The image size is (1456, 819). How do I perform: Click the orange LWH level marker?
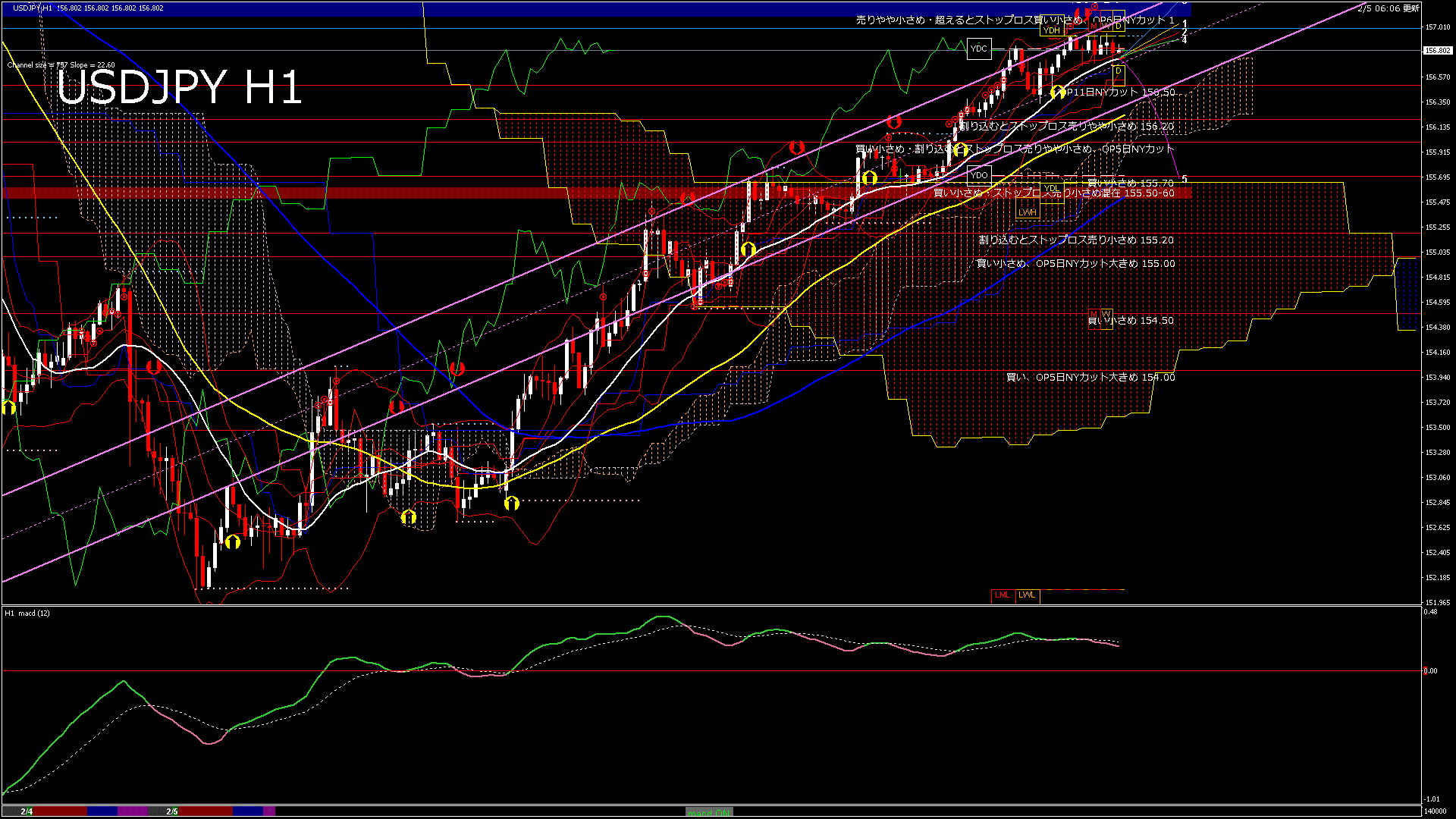[1027, 212]
